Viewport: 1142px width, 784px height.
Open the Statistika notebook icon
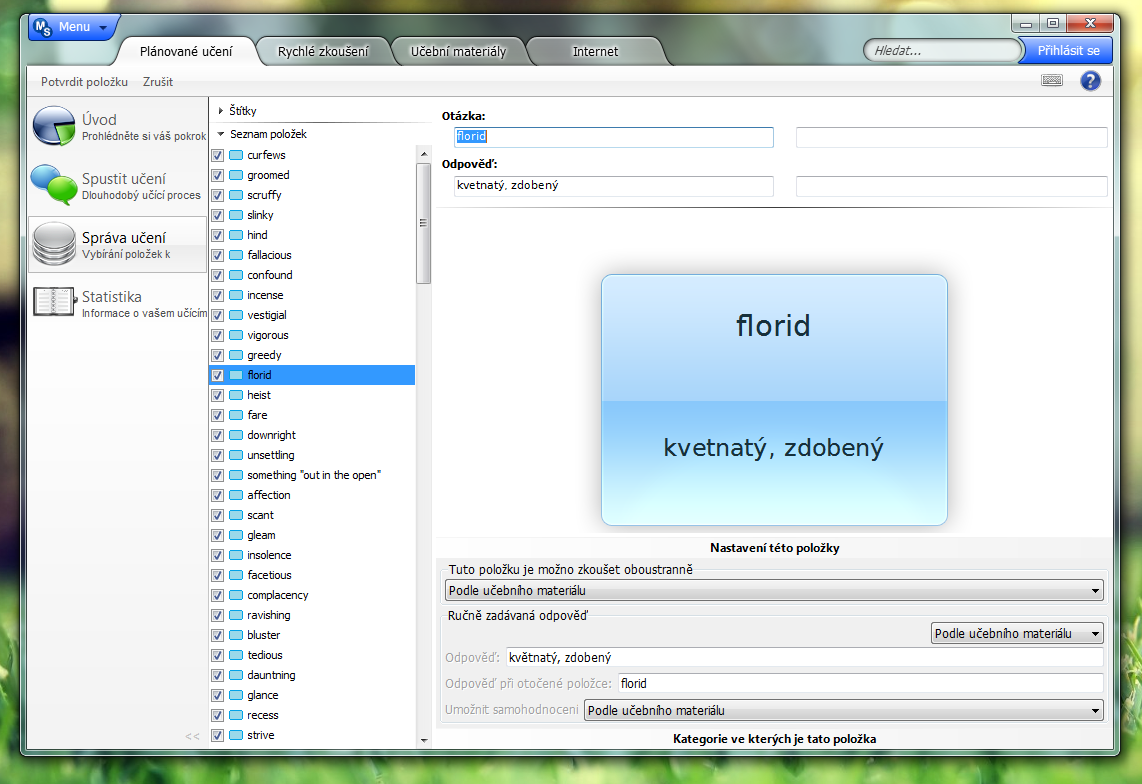click(x=54, y=303)
